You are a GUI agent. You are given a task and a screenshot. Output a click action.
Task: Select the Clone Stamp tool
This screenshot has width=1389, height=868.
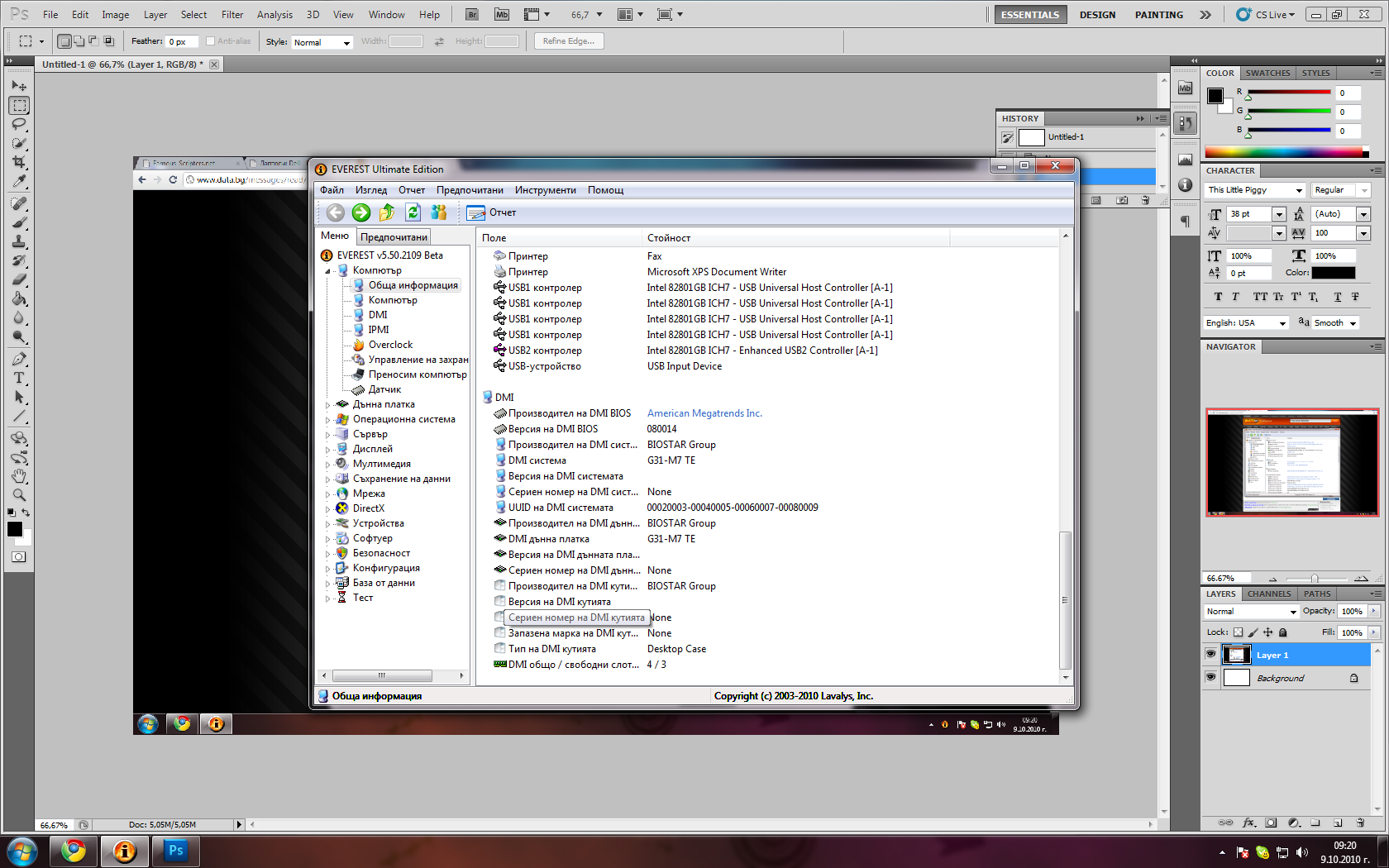(19, 241)
